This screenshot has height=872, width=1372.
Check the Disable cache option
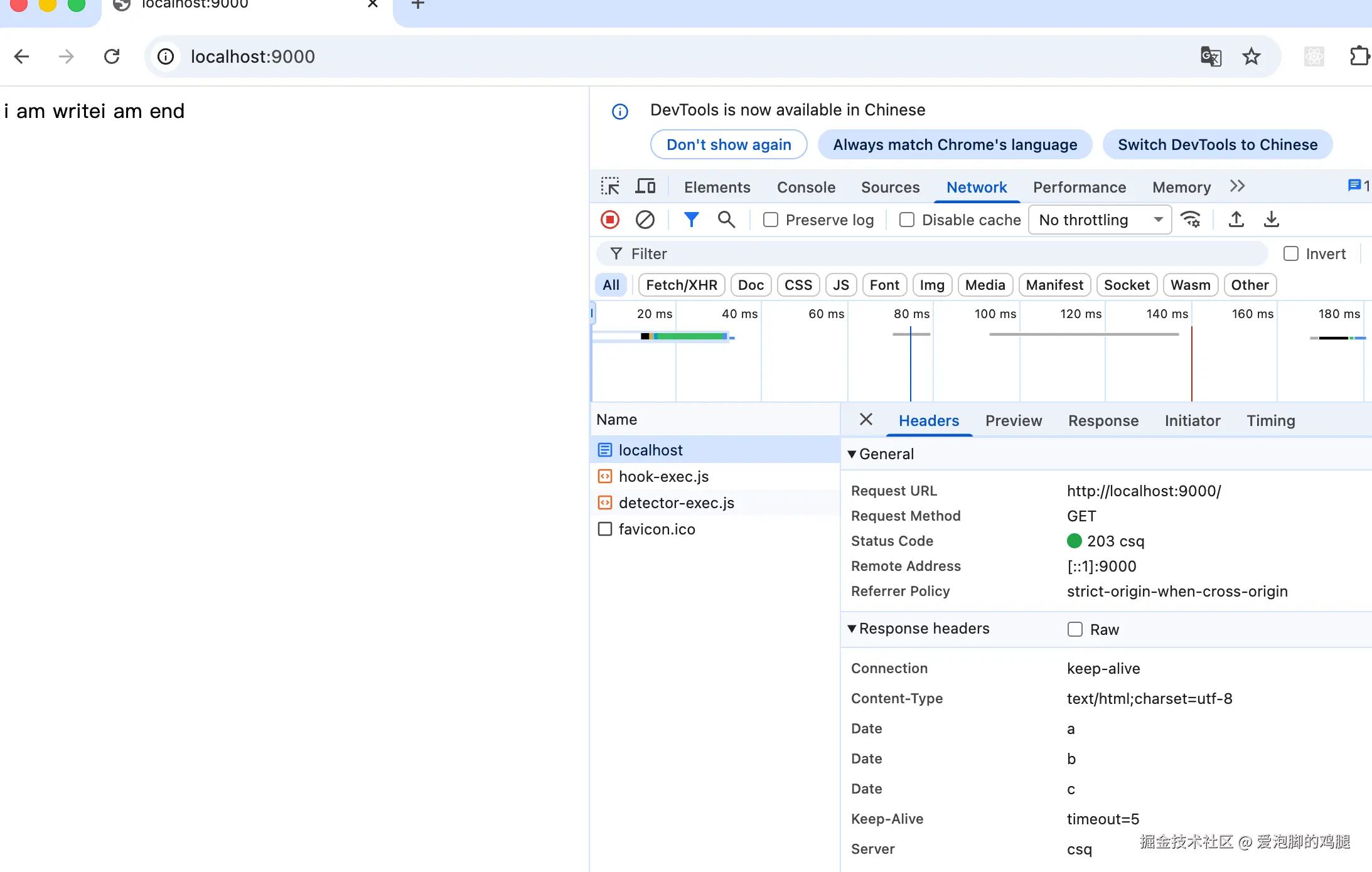point(907,220)
